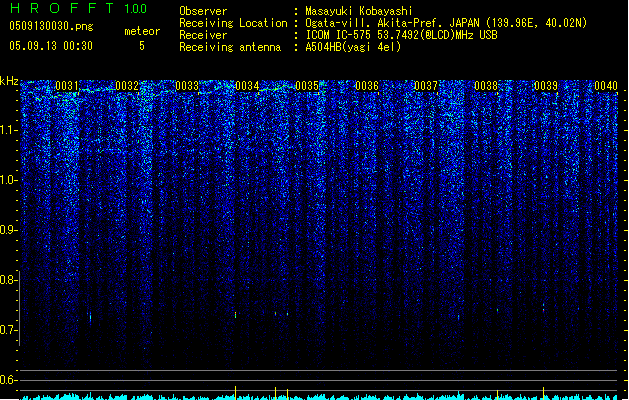The height and width of the screenshot is (400, 629).
Task: Click the 0.9 kHz axis tick label
Action: point(8,230)
